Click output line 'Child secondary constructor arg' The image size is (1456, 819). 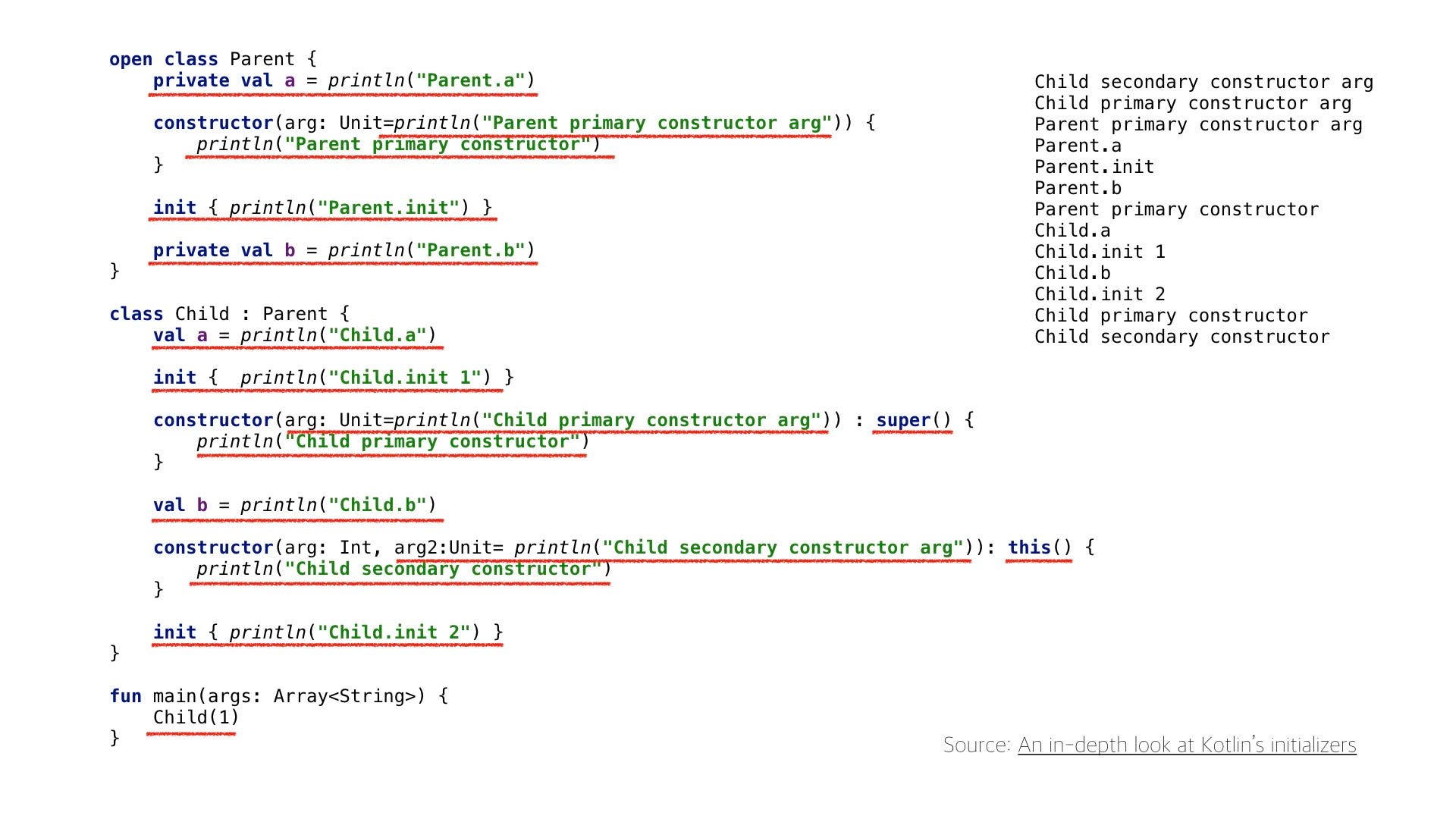(1203, 82)
